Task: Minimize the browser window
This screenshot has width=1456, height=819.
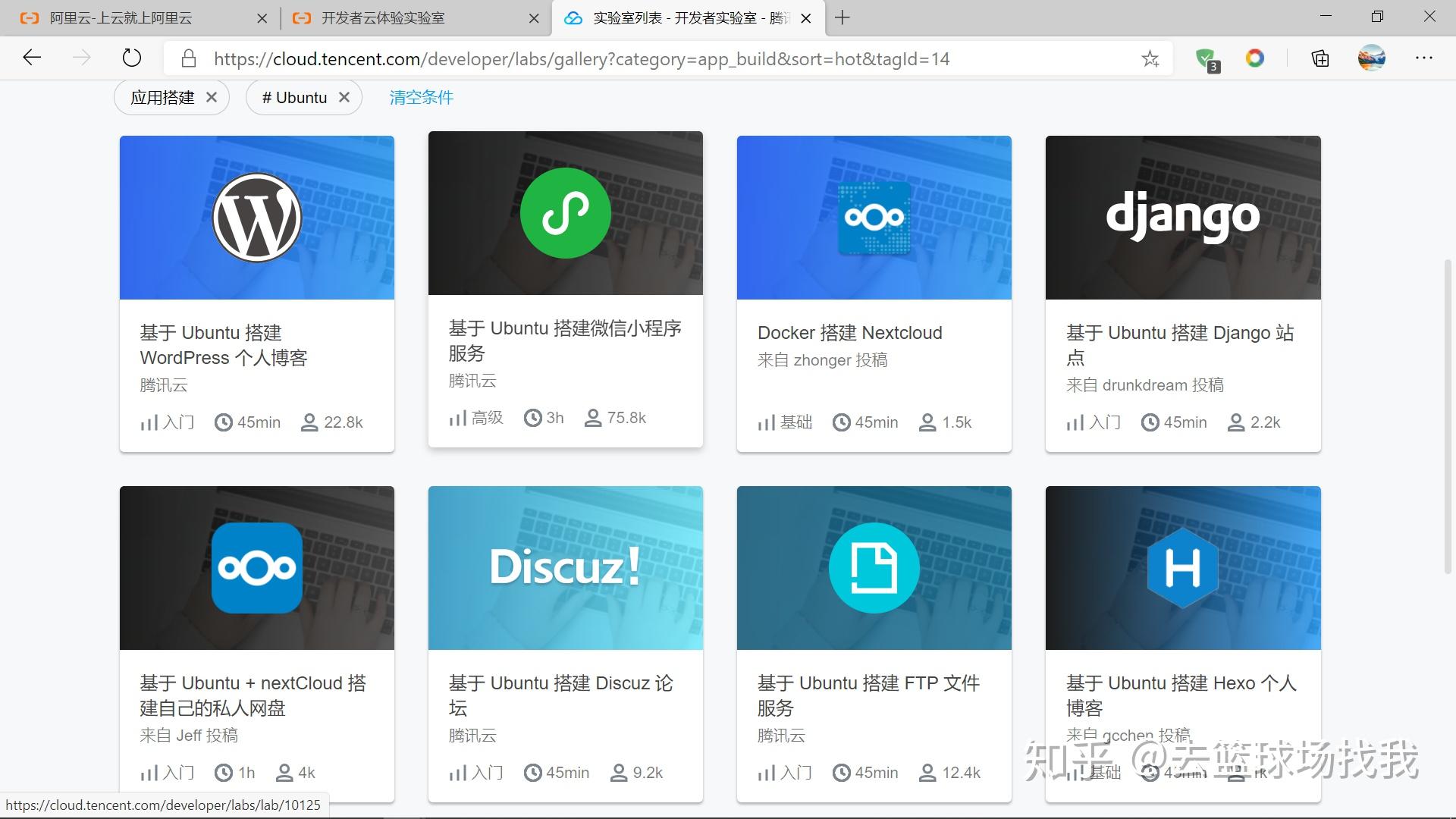Action: coord(1326,17)
